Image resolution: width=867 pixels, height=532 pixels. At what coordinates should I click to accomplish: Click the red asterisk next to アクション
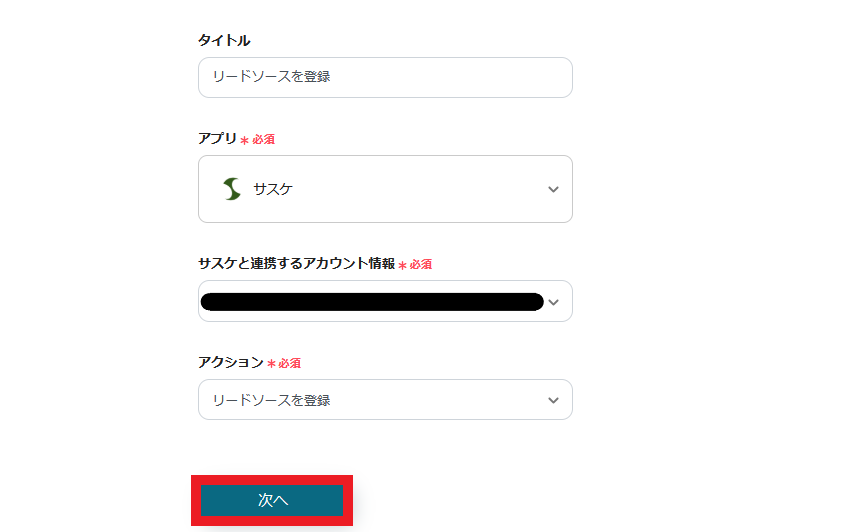tap(271, 364)
